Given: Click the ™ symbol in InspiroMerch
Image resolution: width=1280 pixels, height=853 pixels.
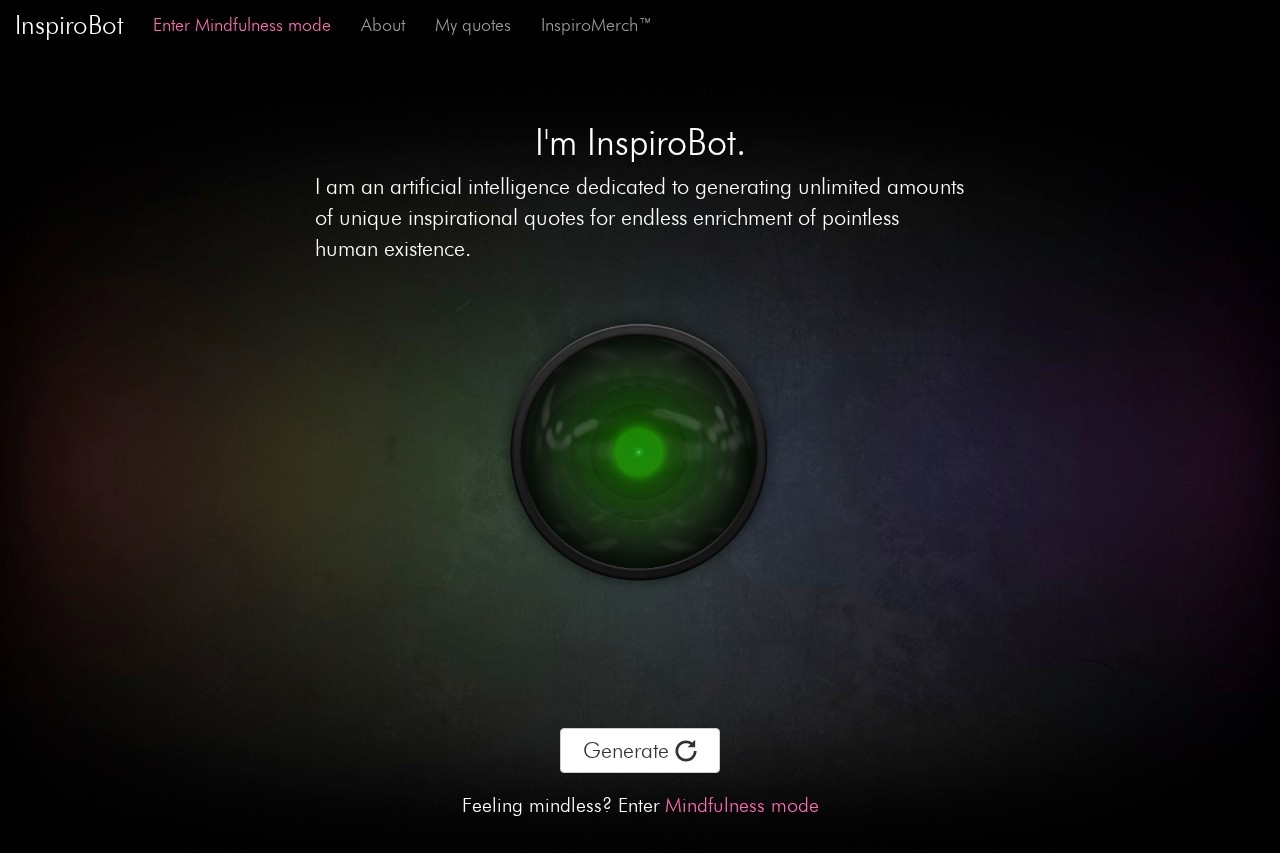Looking at the screenshot, I should [645, 22].
